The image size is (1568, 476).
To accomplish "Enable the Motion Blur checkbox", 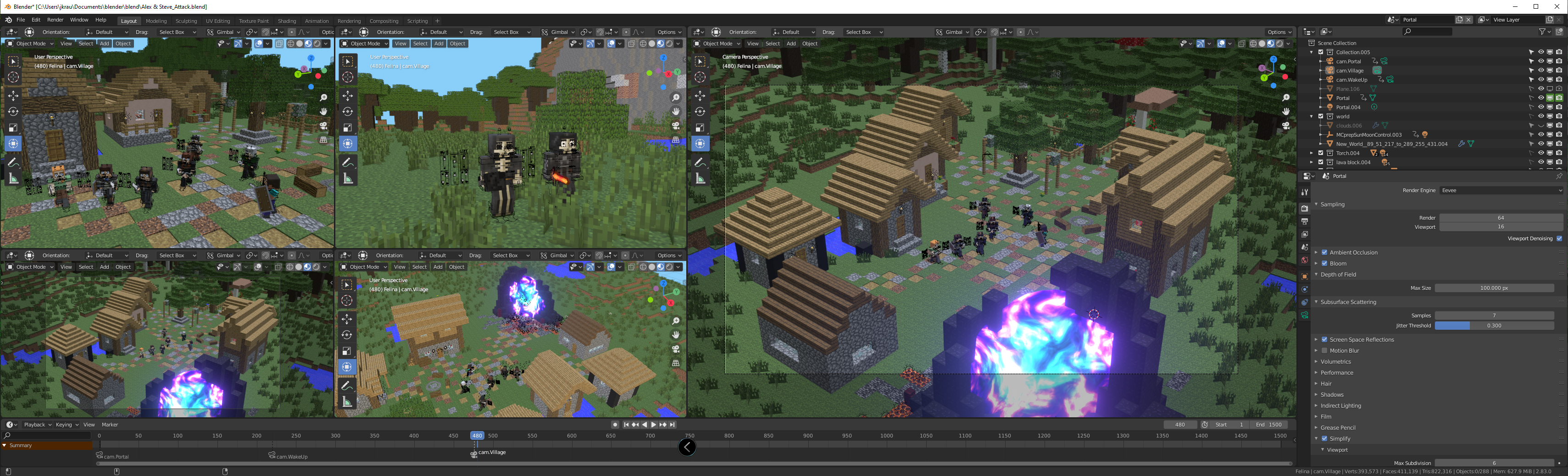I will 1324,351.
